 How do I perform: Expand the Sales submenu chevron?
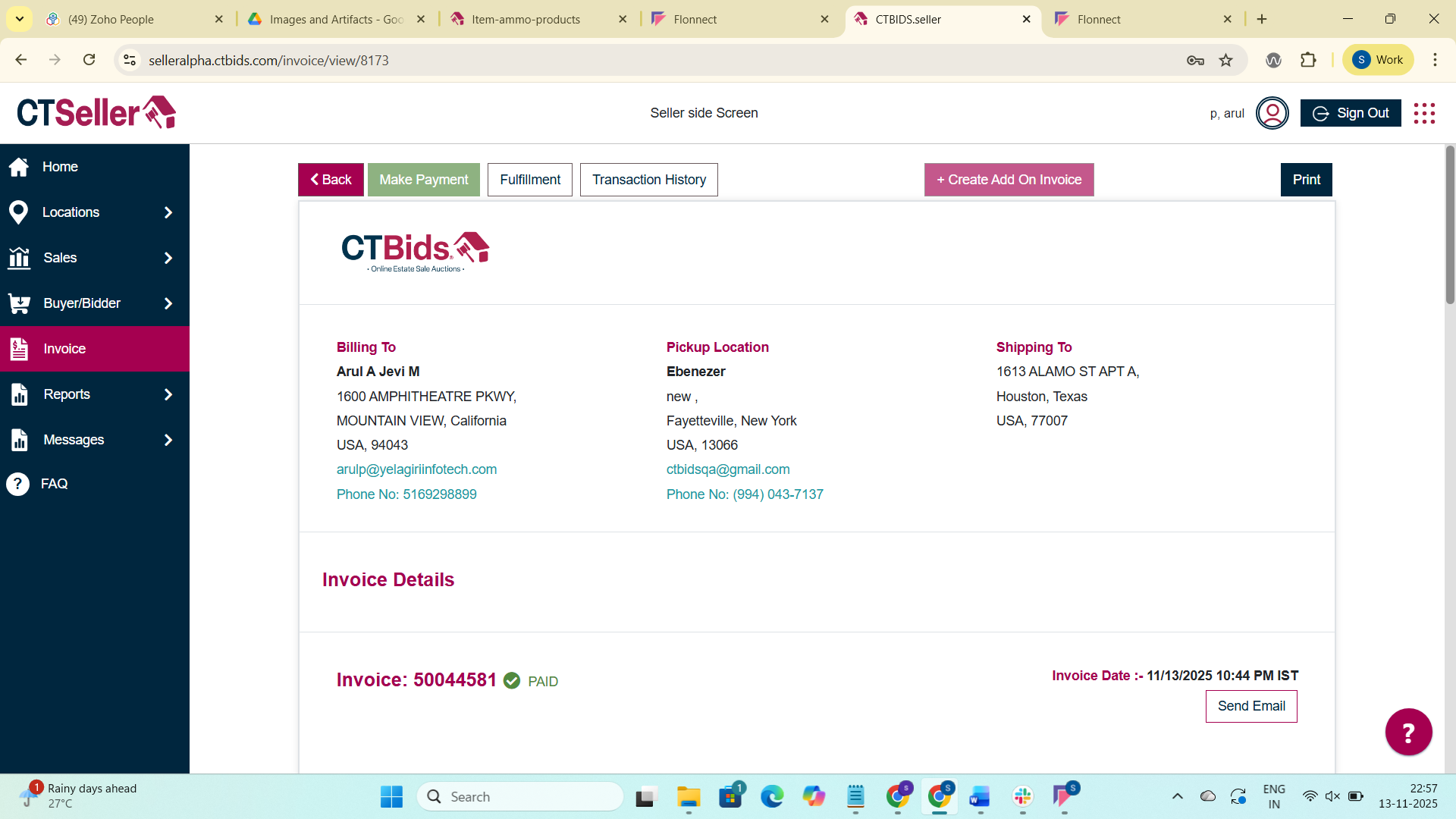coord(168,258)
